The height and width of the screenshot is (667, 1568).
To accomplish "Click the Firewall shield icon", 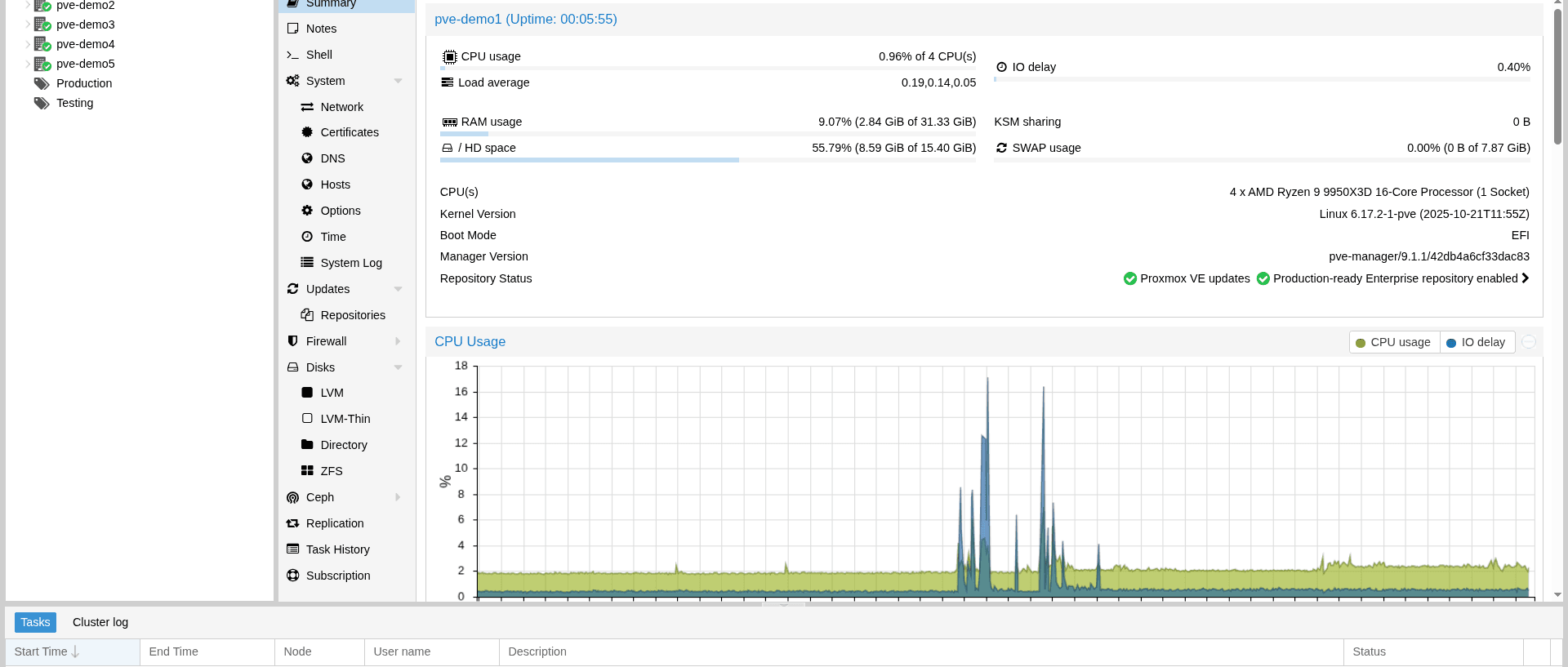I will point(292,341).
